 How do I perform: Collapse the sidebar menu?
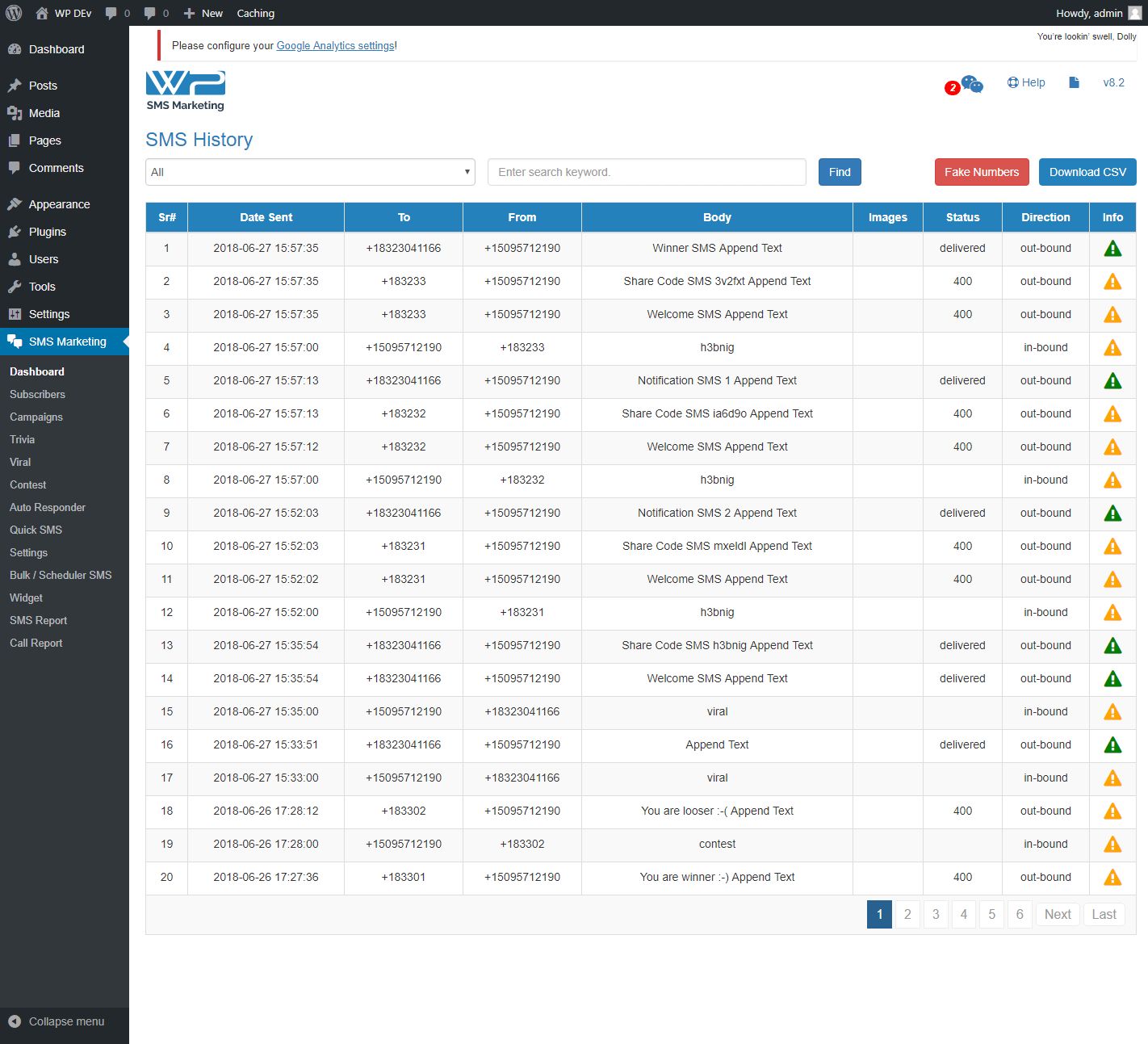[57, 1021]
